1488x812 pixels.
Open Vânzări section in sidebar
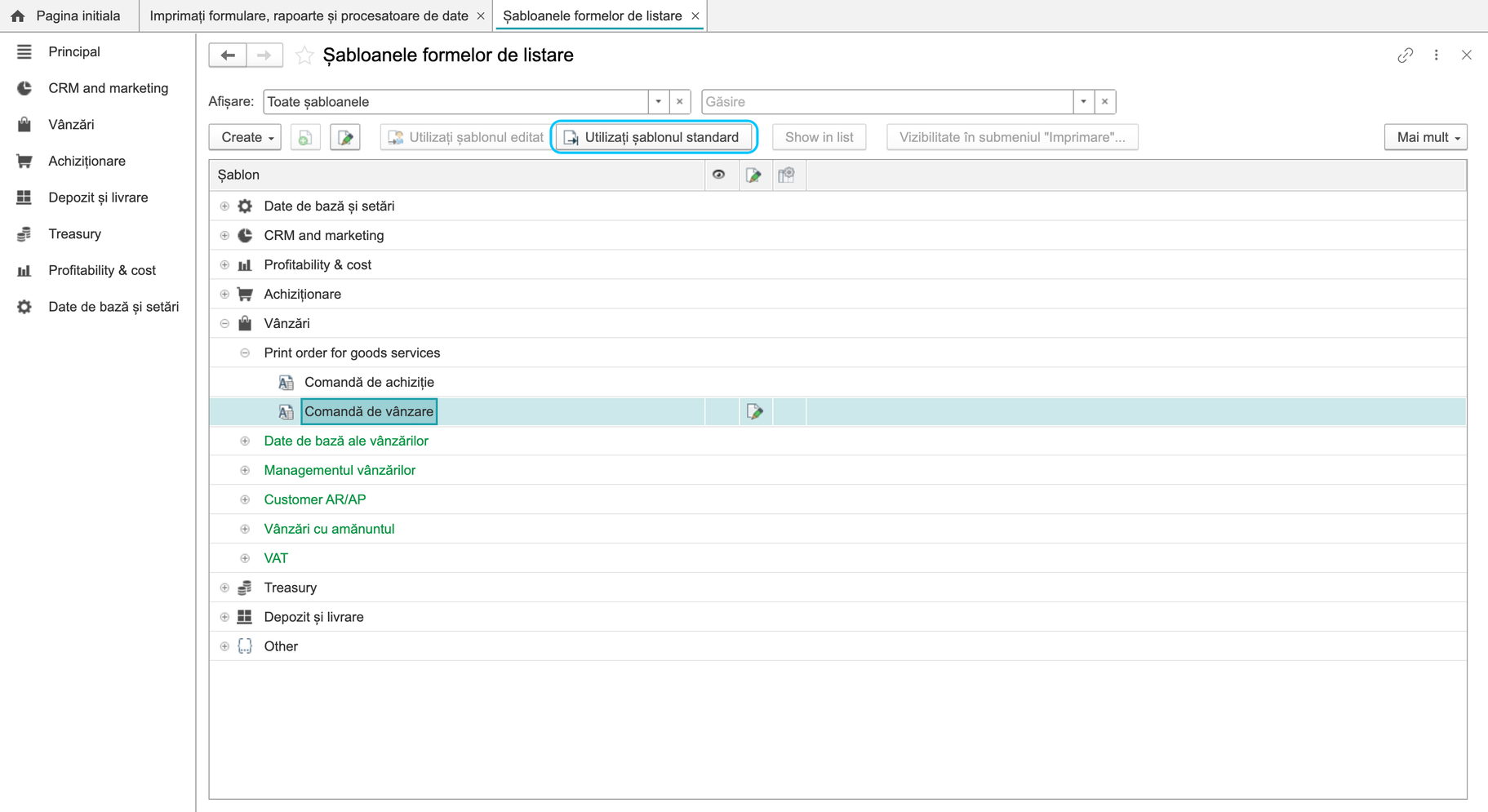click(x=71, y=124)
